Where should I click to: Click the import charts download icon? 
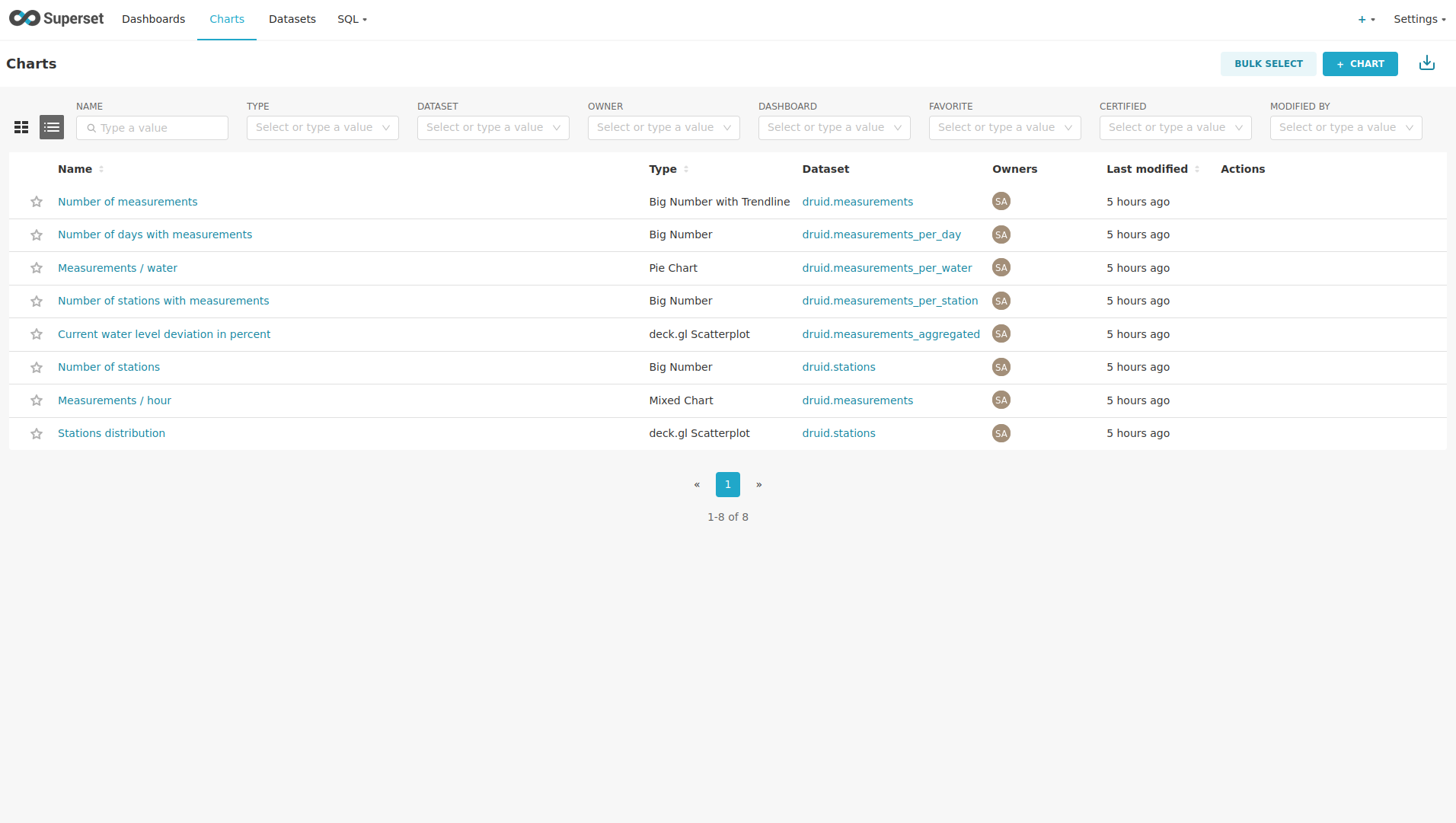(x=1426, y=63)
